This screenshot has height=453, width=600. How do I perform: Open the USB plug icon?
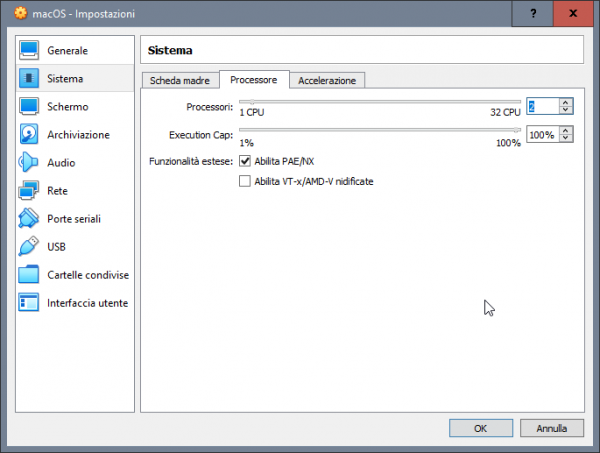pyautogui.click(x=29, y=246)
